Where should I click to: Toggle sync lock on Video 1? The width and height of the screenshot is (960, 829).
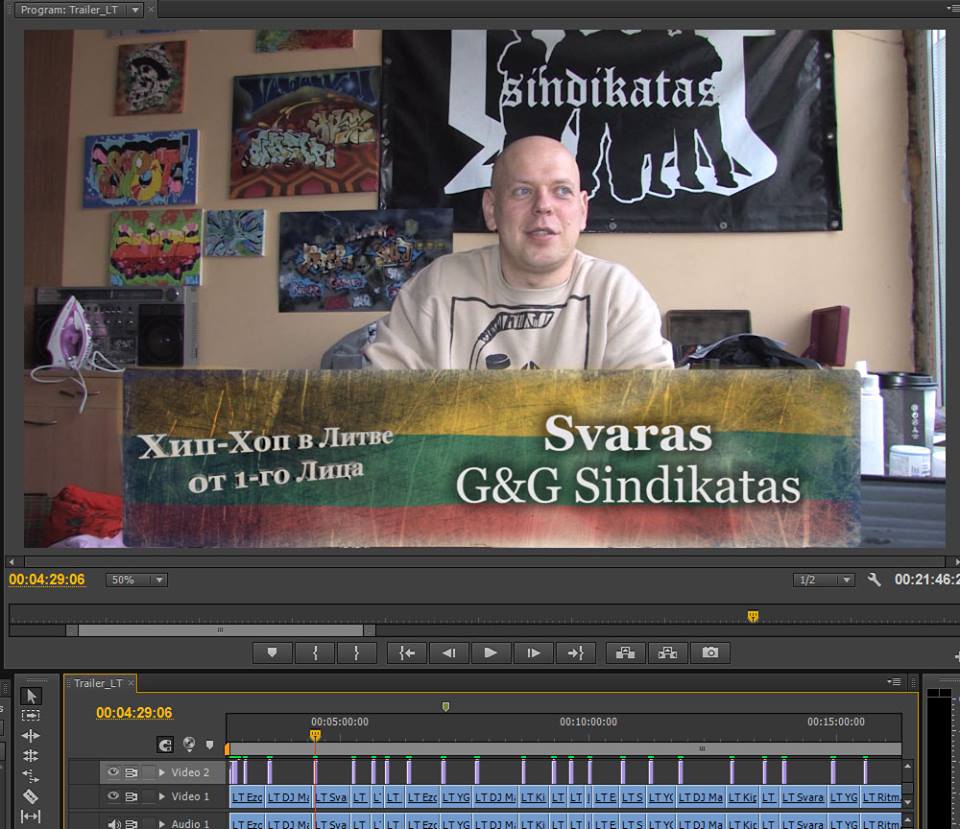coord(131,797)
